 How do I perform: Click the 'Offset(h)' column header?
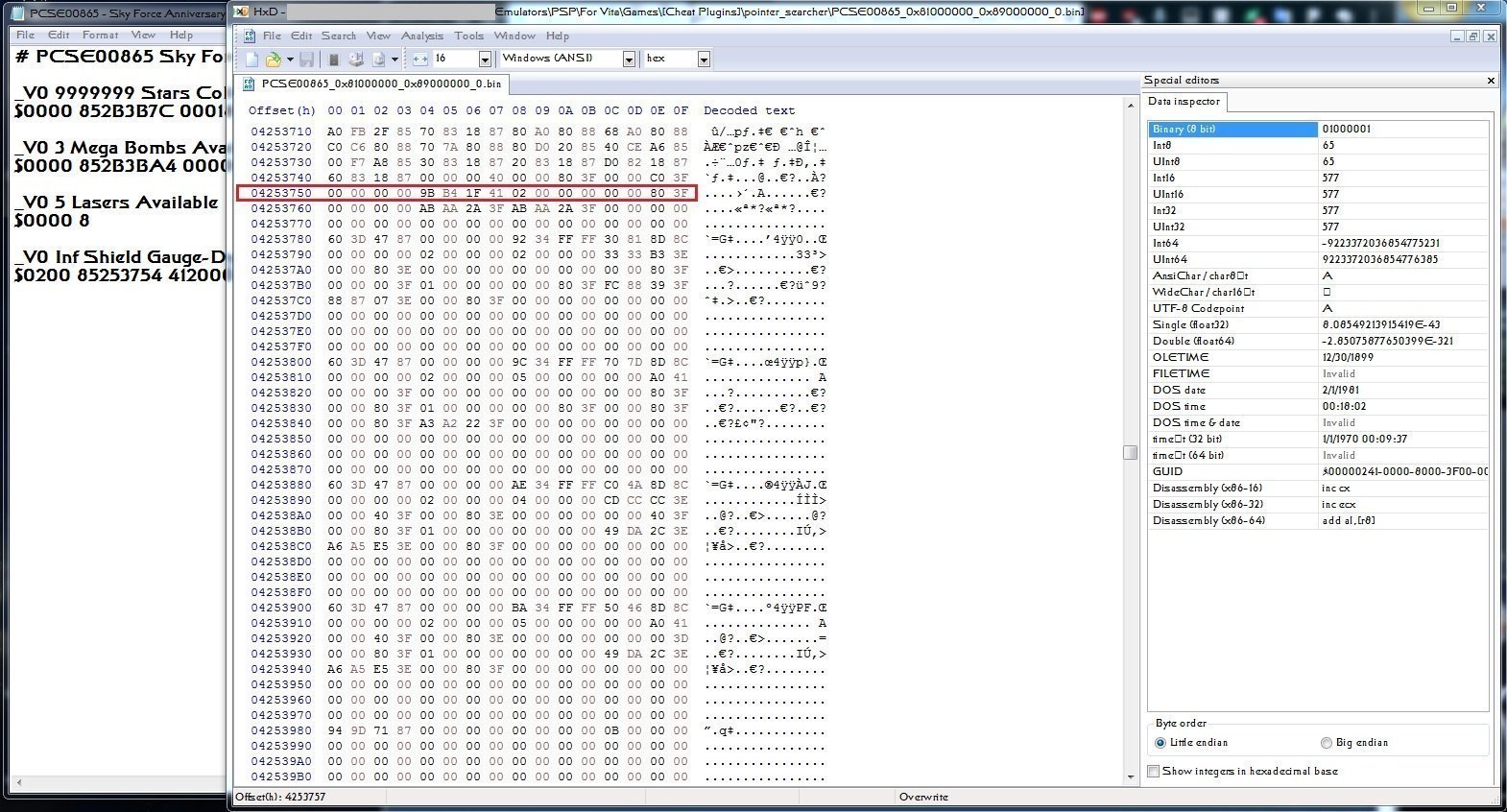coord(281,110)
